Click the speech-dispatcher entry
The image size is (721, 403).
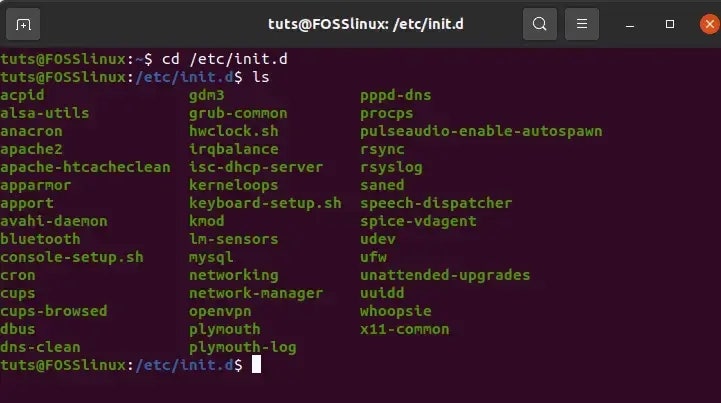tap(436, 203)
